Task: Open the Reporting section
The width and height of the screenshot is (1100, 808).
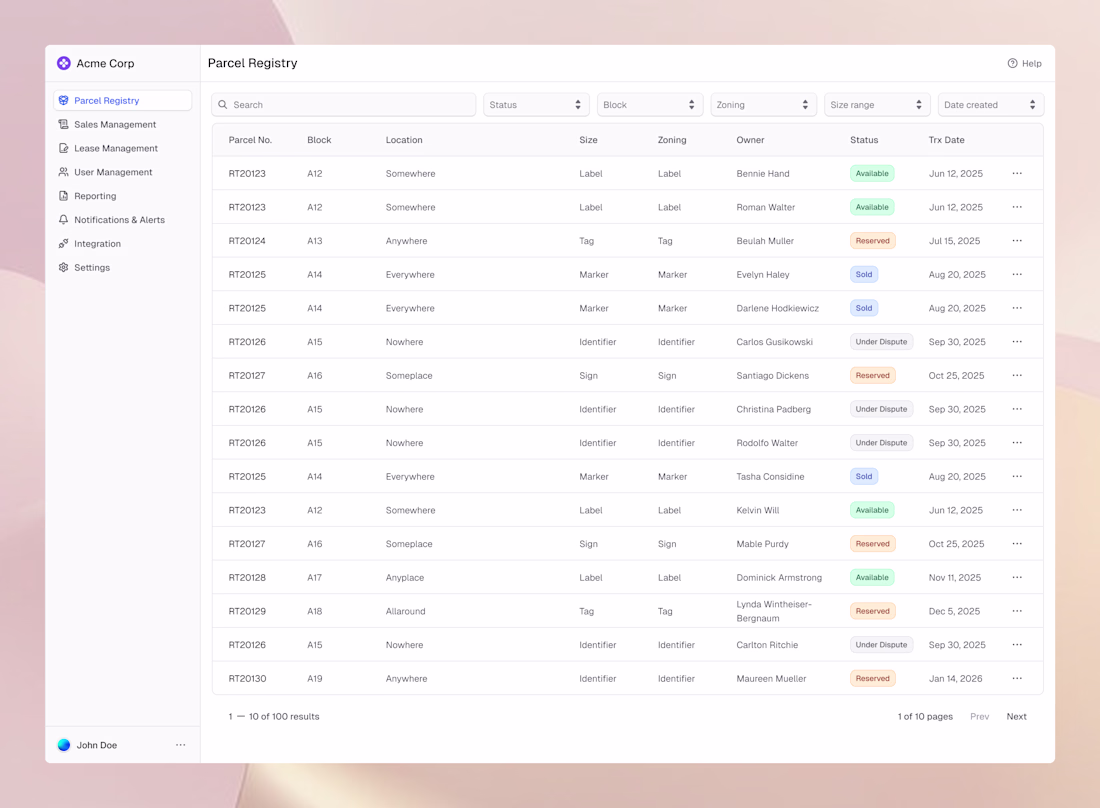Action: 123,196
